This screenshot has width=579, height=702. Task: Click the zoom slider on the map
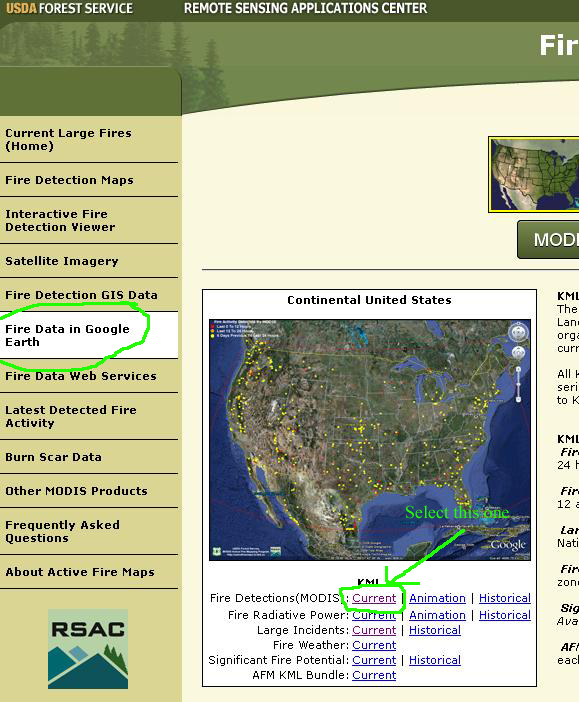pyautogui.click(x=518, y=384)
